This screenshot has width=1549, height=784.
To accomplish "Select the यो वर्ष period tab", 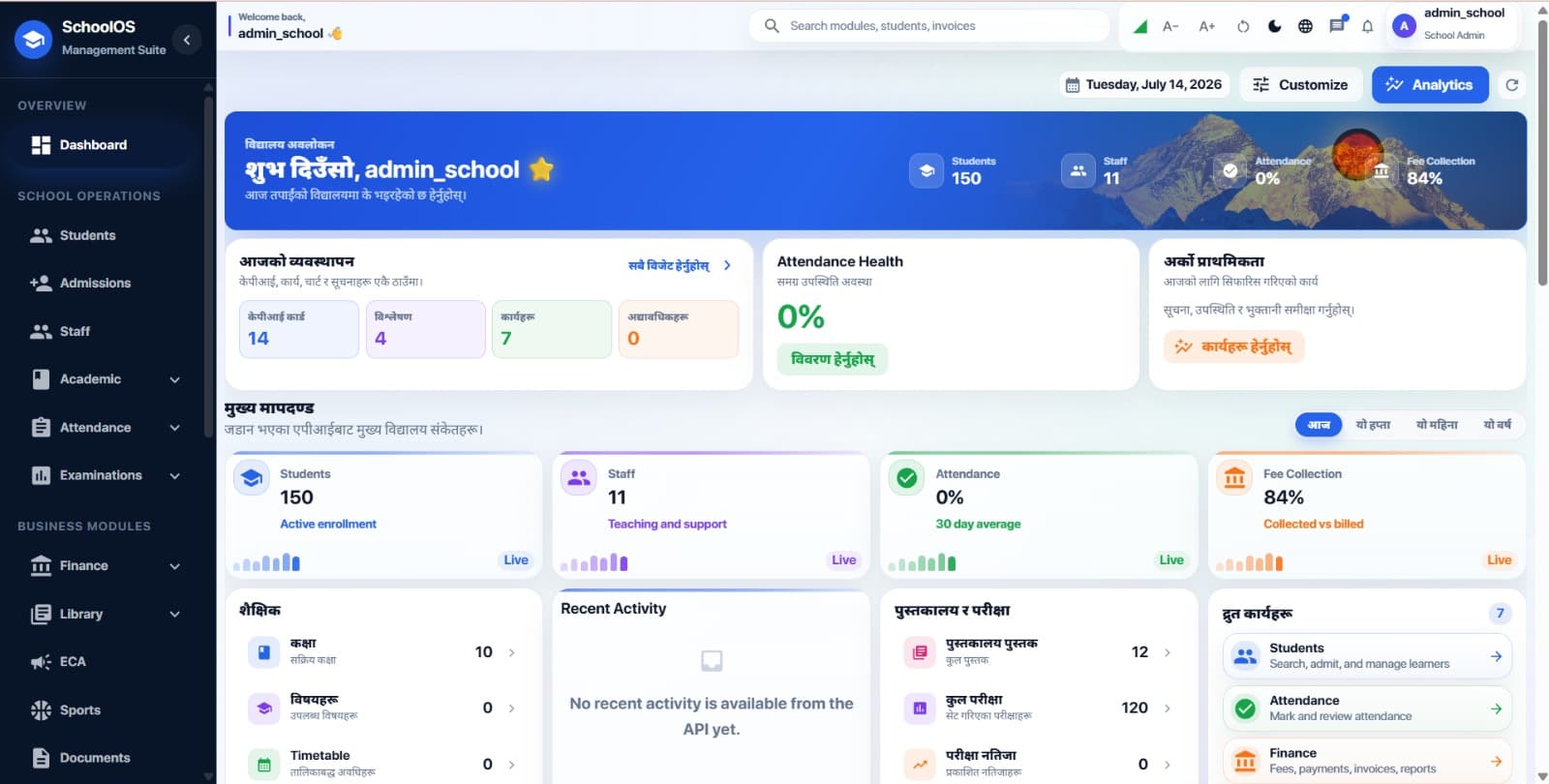I will (1498, 425).
